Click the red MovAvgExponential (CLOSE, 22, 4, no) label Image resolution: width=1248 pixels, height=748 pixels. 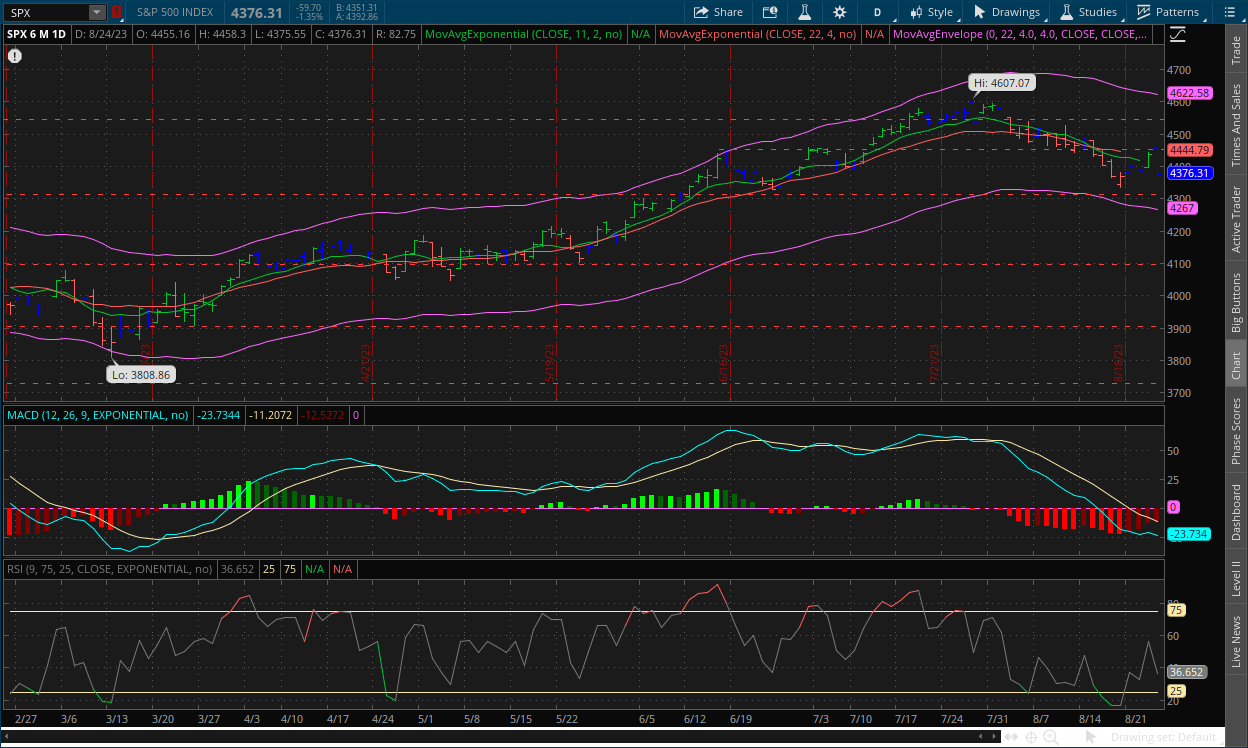click(758, 33)
